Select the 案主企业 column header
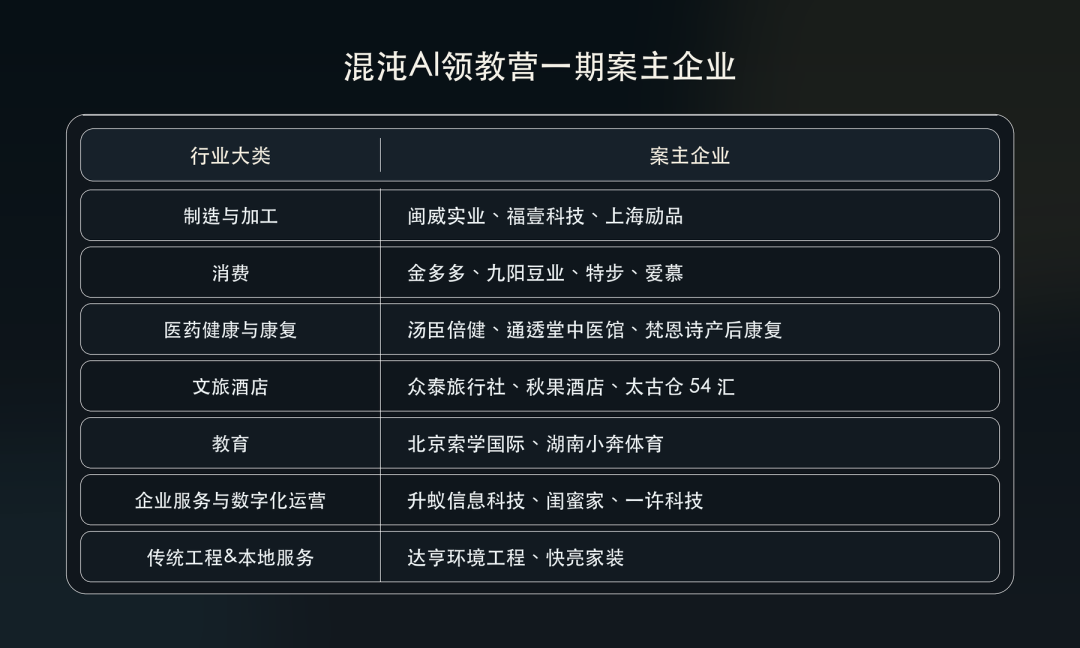The height and width of the screenshot is (648, 1080). (689, 156)
